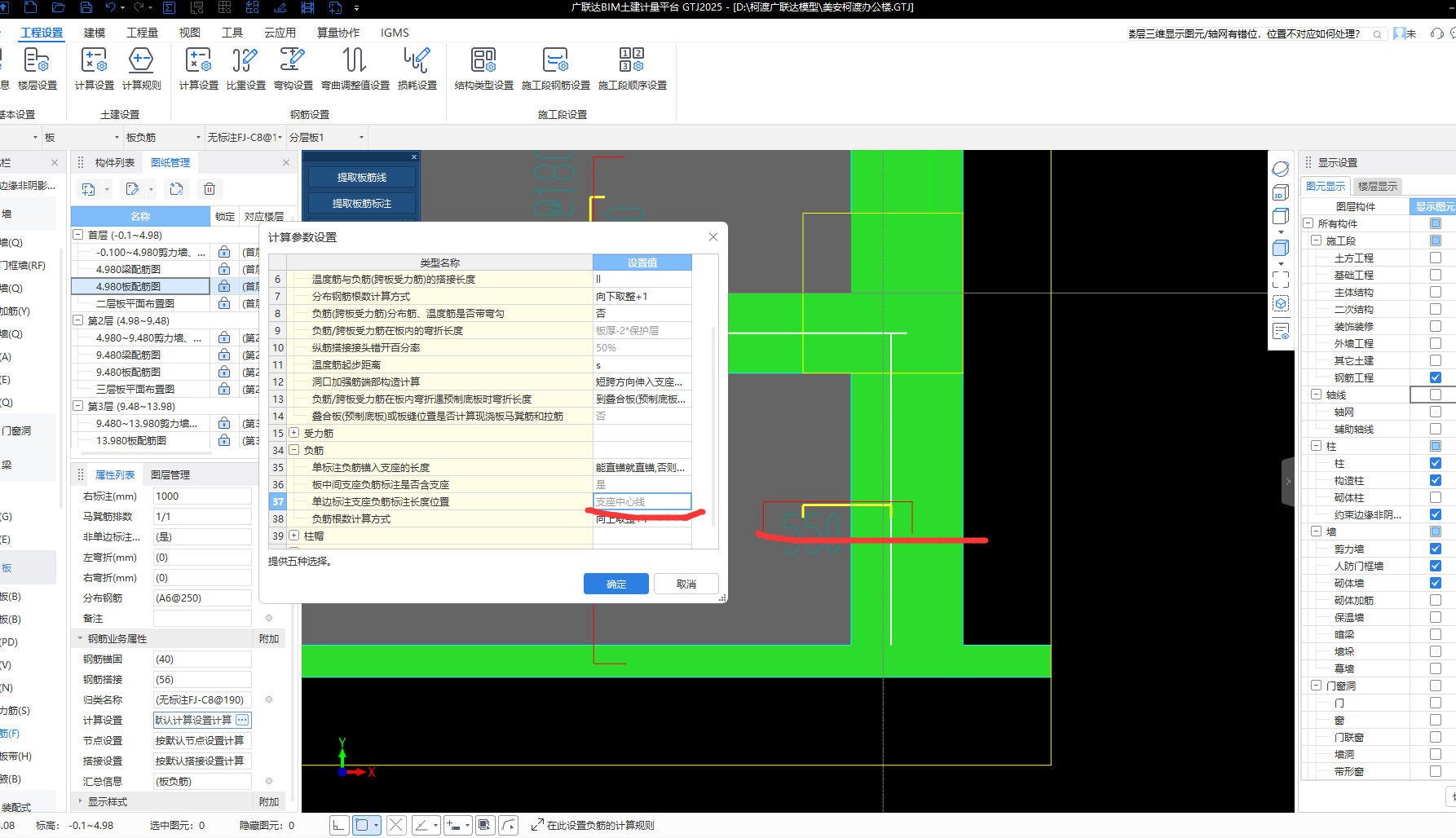The image size is (1456, 838).
Task: Click 支座中心线 value cell in row 37
Action: 642,501
